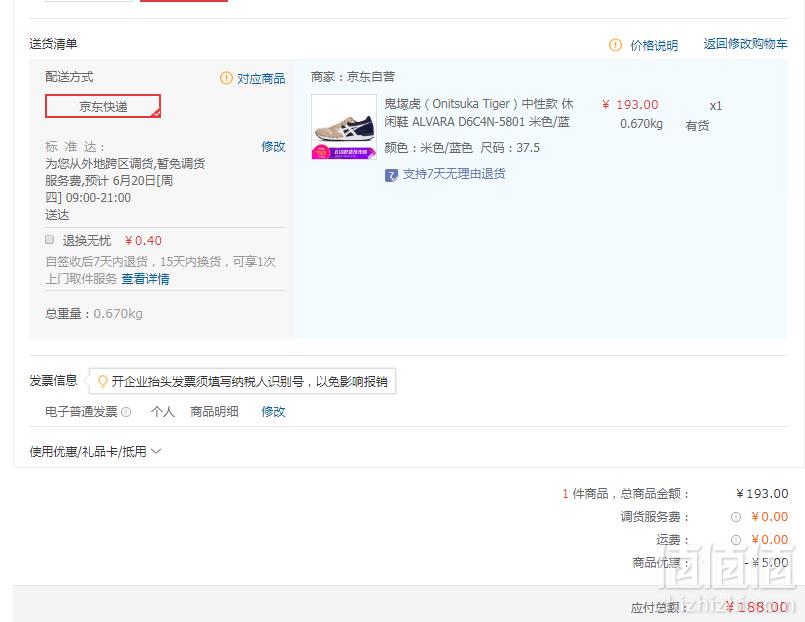Open the 价格说明 link
Viewport: 805px width, 622px height.
[x=654, y=45]
